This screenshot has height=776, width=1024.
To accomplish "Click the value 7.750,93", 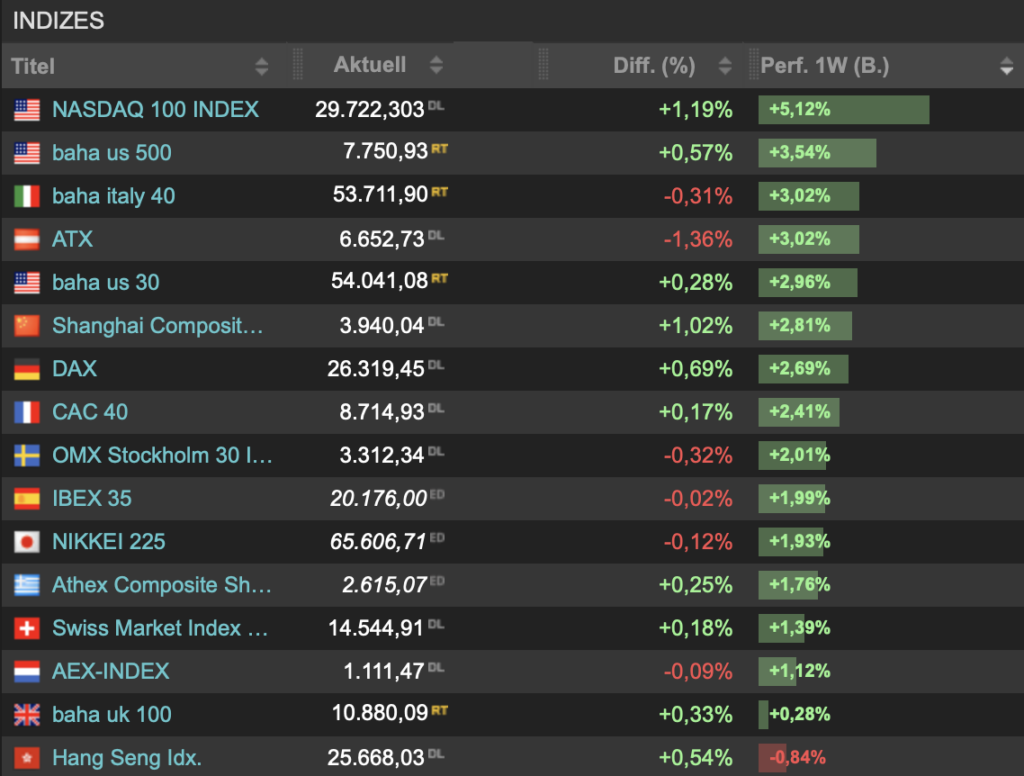I will pos(385,152).
